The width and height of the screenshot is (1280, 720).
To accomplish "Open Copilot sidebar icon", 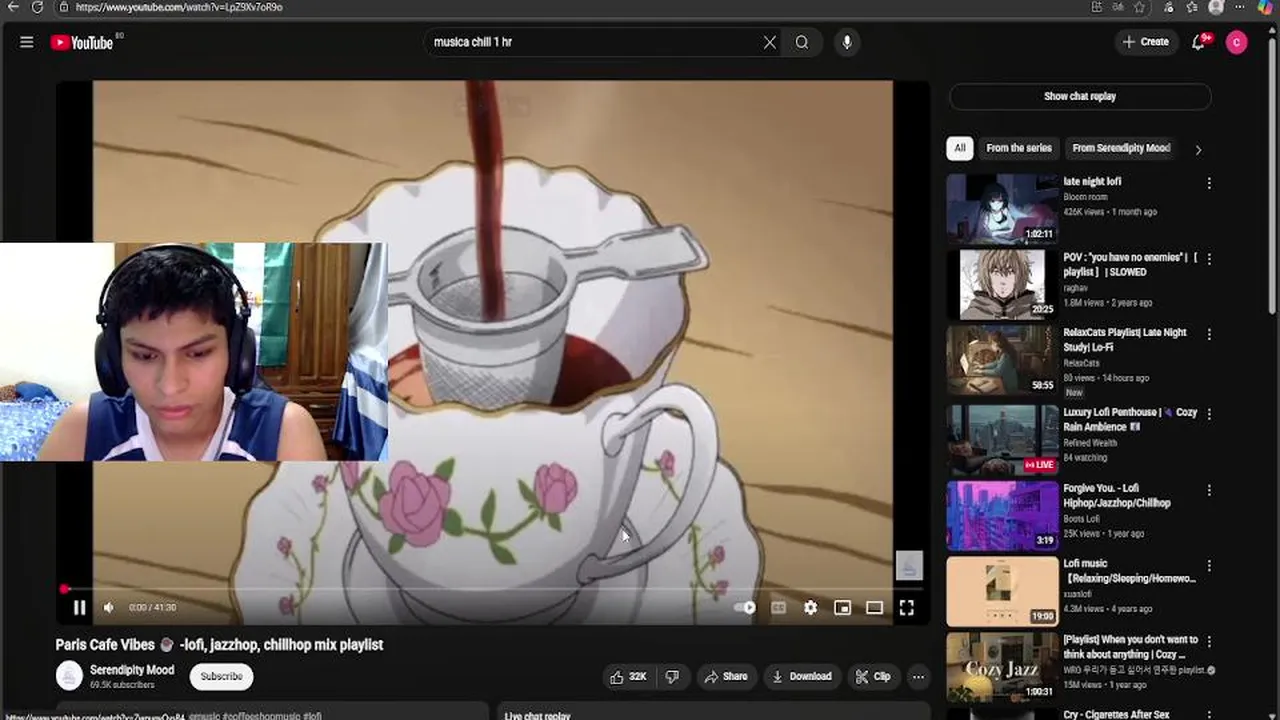I will click(1265, 7).
